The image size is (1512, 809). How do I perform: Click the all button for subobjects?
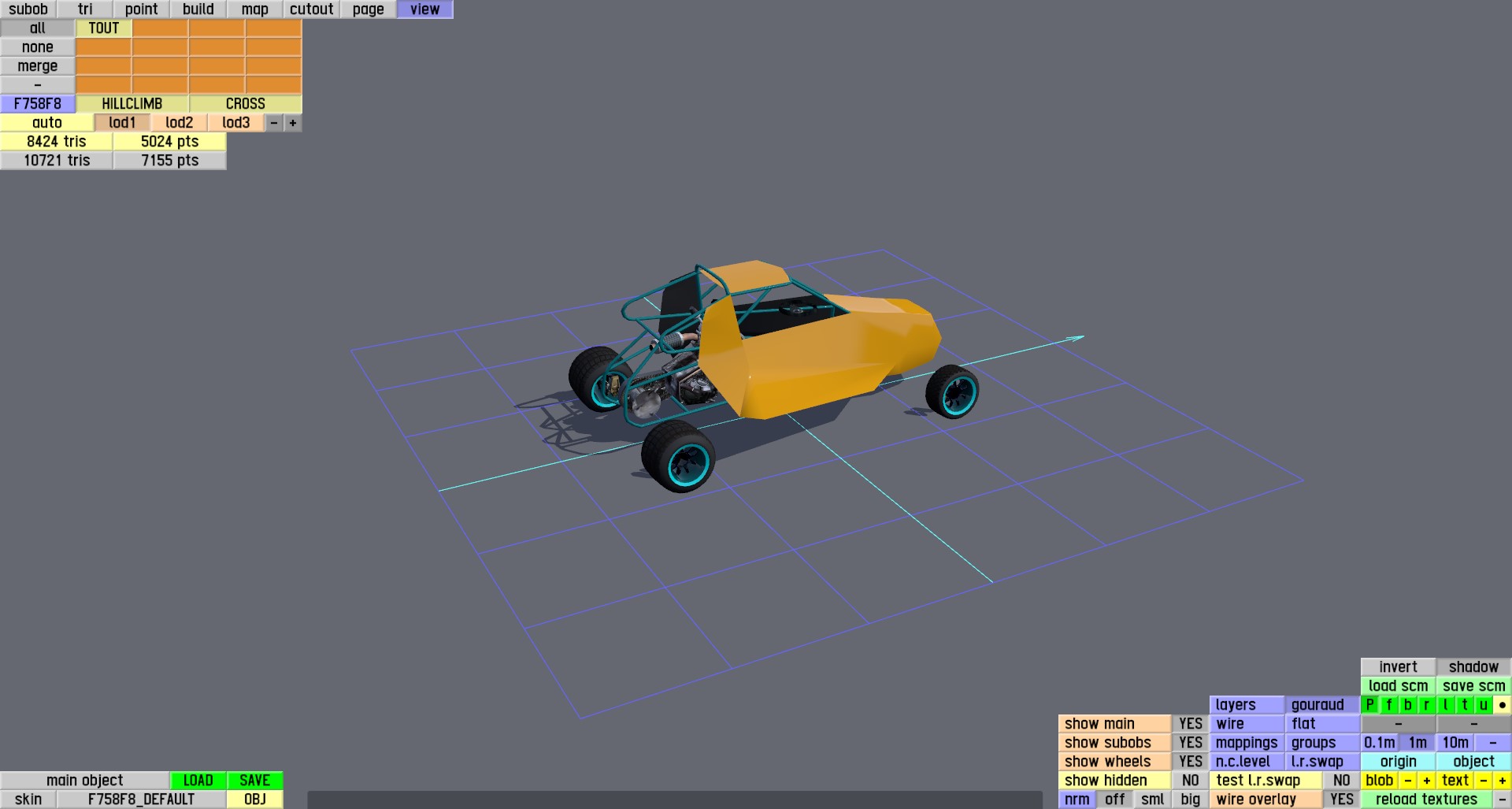coord(38,28)
